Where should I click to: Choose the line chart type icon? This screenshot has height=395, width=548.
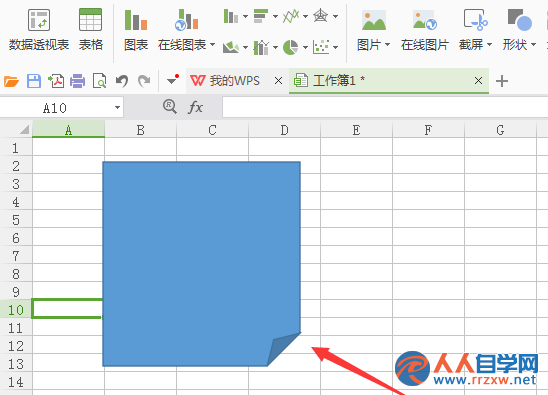(291, 16)
